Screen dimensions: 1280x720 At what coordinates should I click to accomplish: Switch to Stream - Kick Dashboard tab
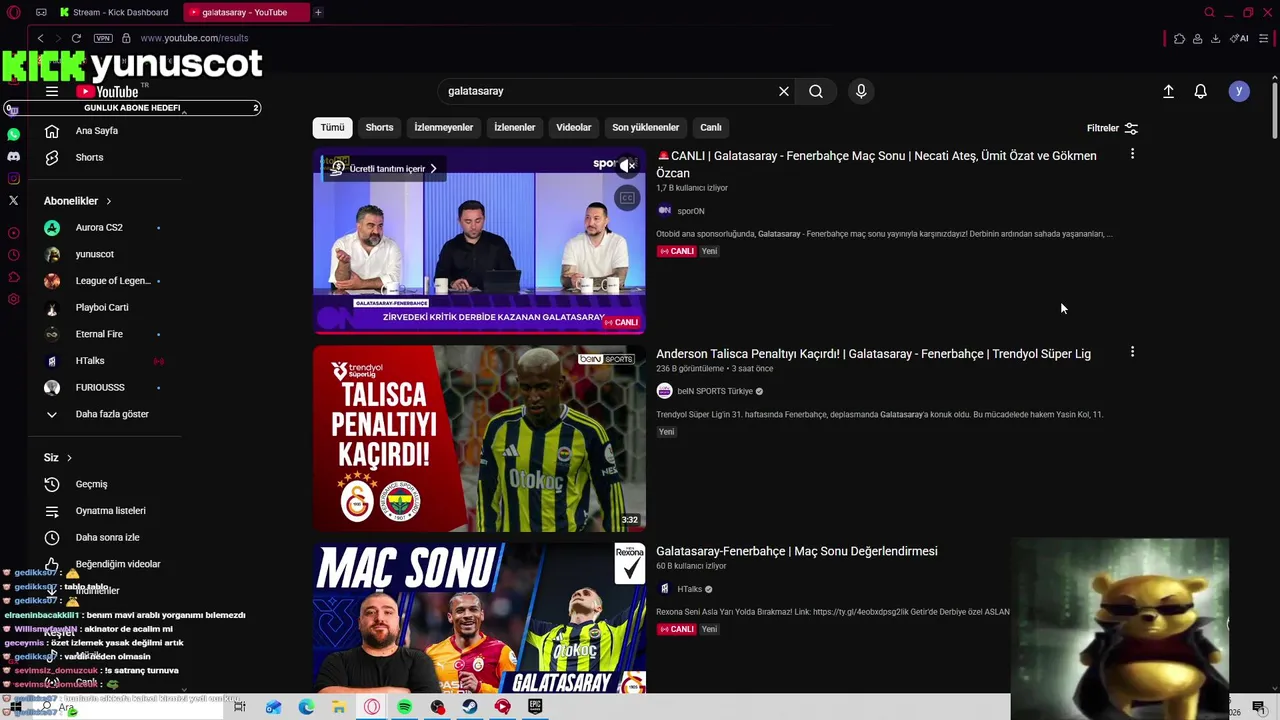[114, 12]
